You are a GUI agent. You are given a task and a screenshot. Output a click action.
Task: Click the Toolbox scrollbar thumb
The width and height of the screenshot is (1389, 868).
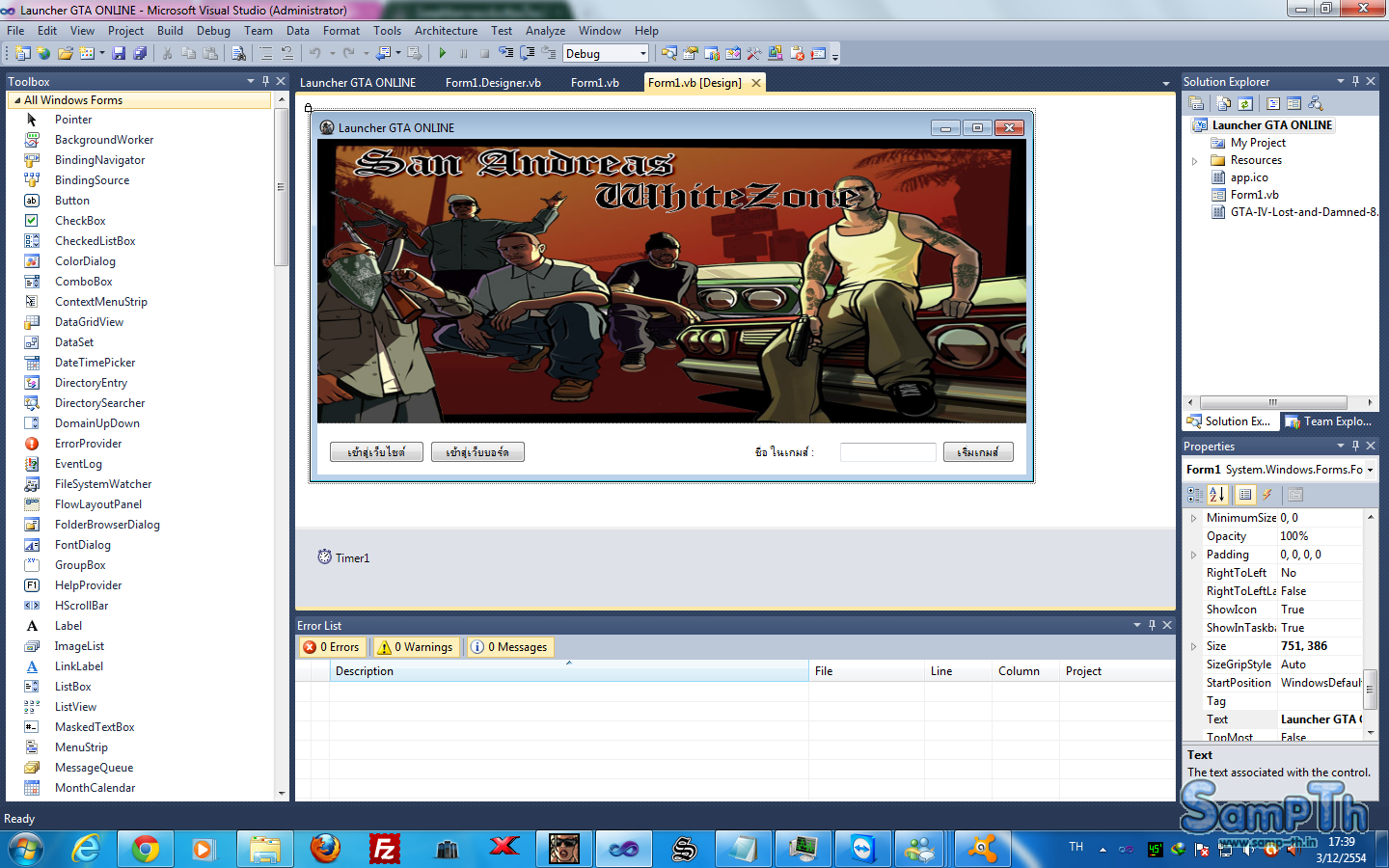281,187
